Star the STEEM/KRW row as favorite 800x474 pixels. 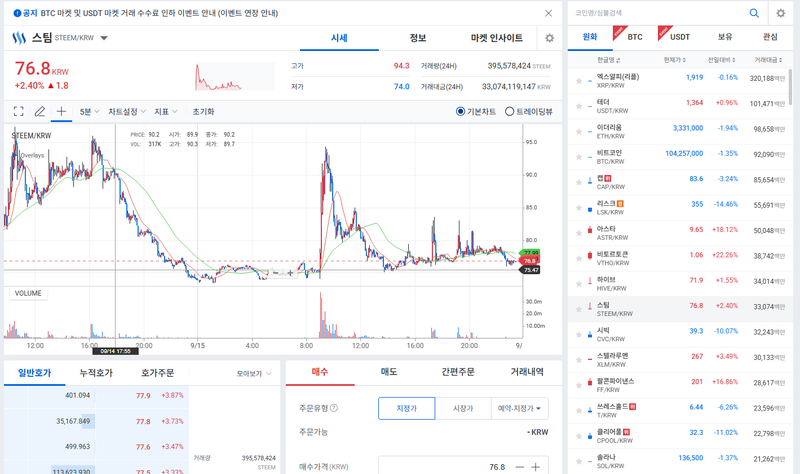point(579,309)
